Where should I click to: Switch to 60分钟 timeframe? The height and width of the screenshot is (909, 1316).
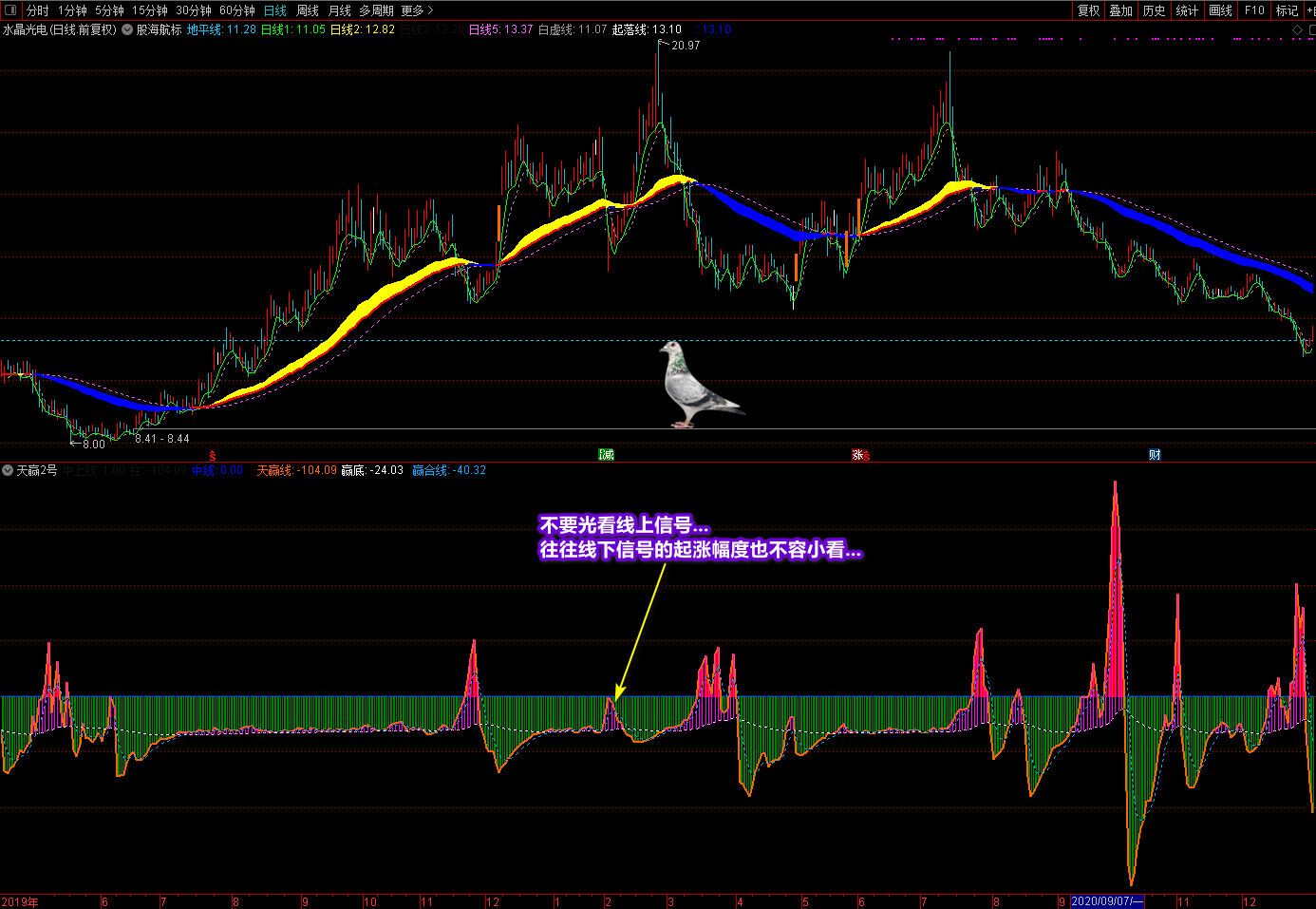point(237,10)
